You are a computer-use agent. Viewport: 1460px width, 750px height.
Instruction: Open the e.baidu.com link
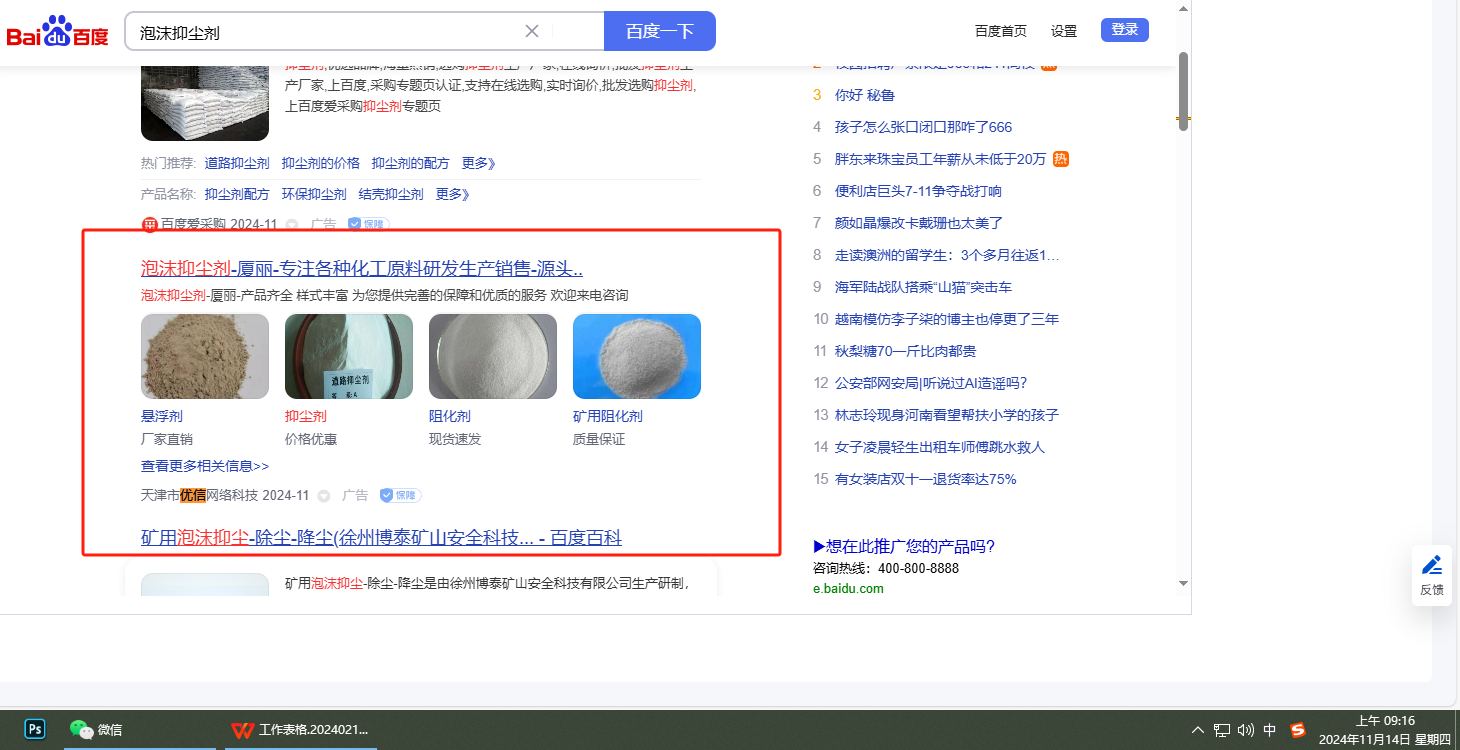(848, 588)
